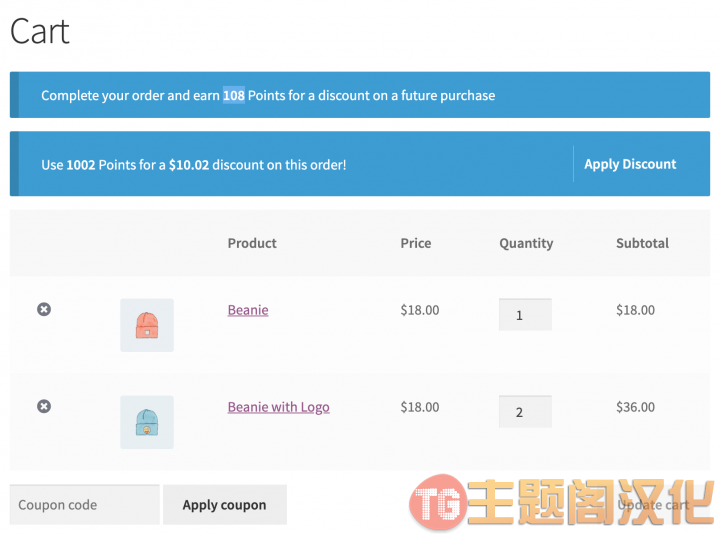Remove Beanie with Logo from cart
Image resolution: width=720 pixels, height=534 pixels.
[x=44, y=406]
